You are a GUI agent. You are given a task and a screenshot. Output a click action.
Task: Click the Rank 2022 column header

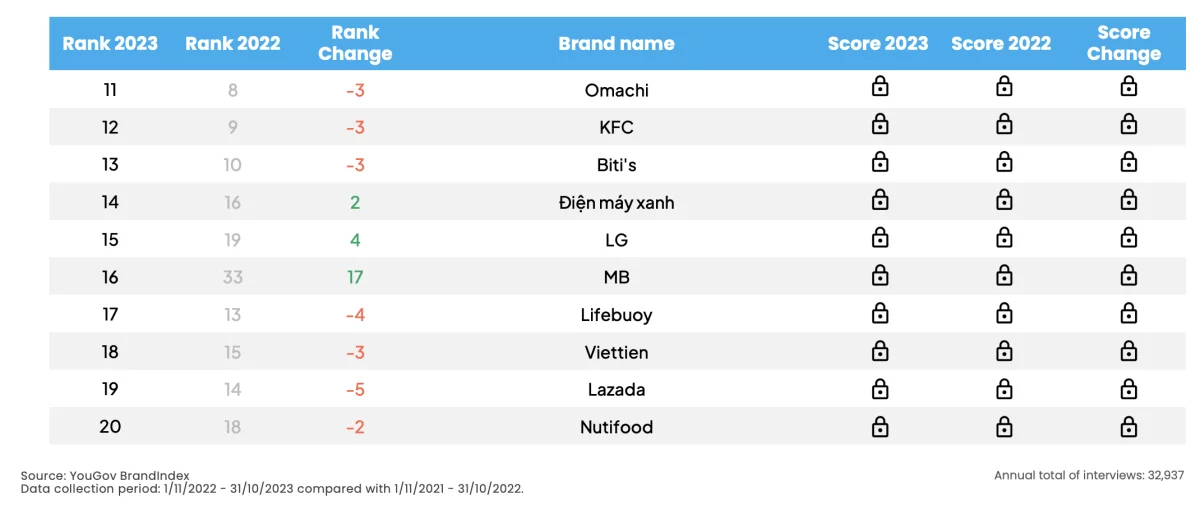click(233, 43)
